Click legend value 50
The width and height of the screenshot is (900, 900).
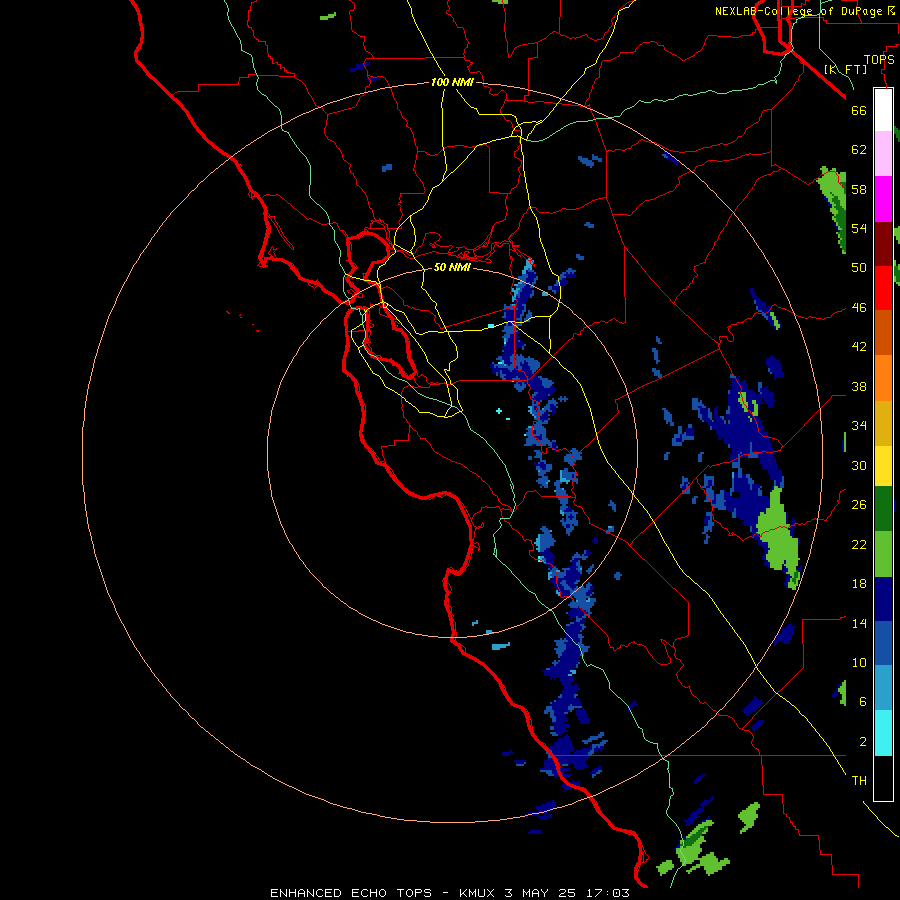859,267
